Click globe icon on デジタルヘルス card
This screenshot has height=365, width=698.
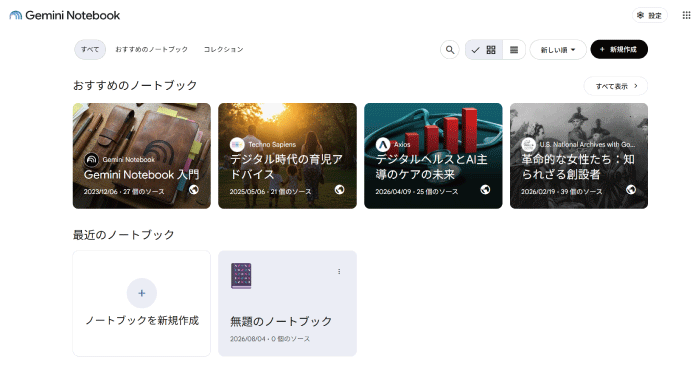(x=485, y=190)
